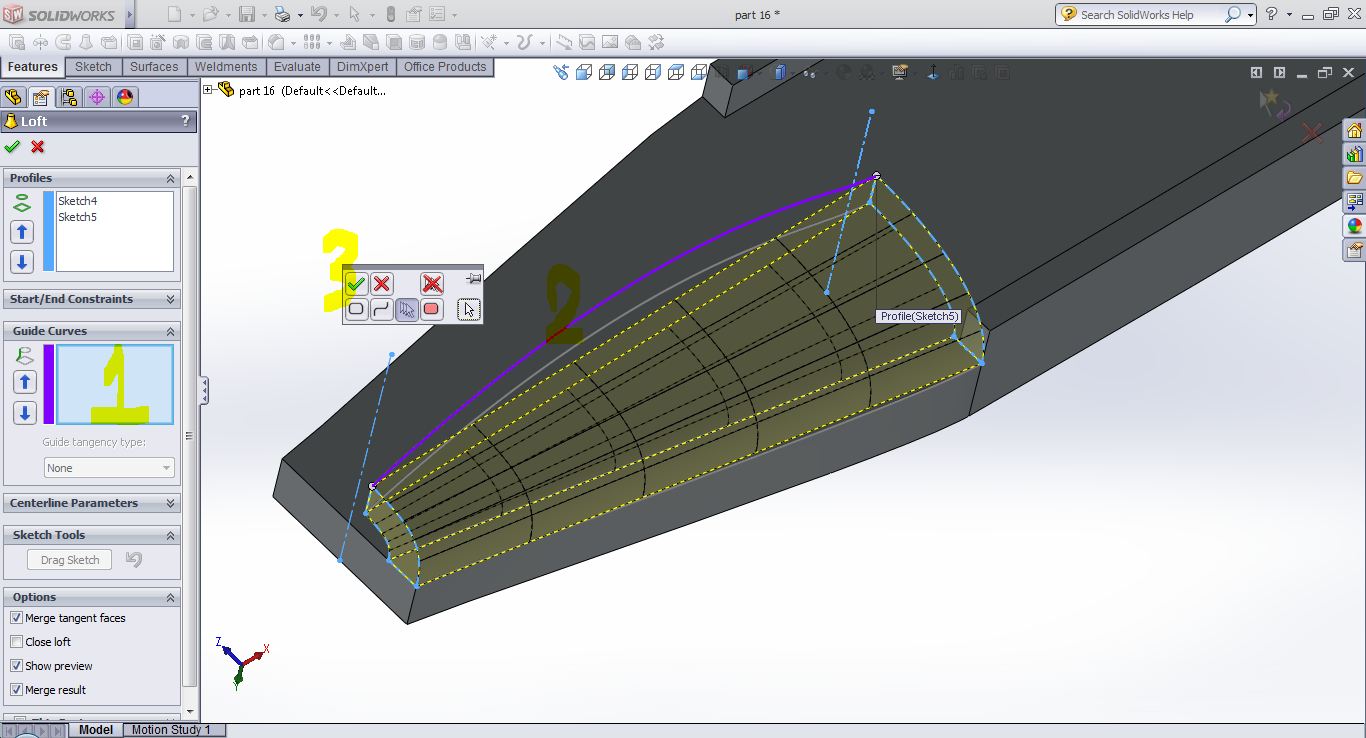Click the Print icon in top toolbar

(x=282, y=14)
